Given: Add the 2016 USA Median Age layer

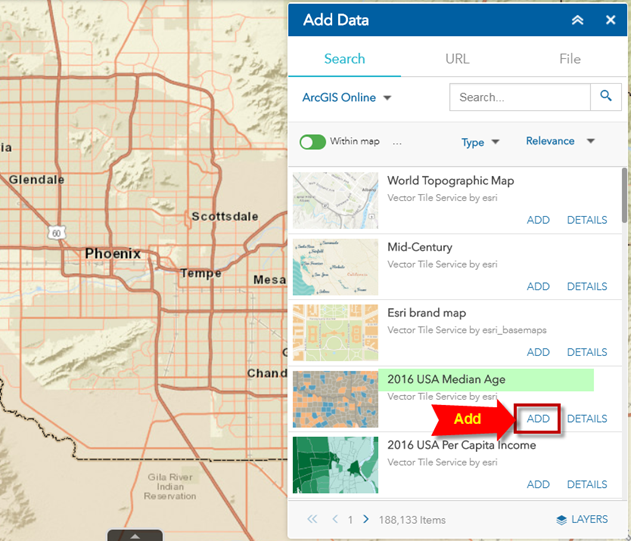Looking at the screenshot, I should point(538,418).
